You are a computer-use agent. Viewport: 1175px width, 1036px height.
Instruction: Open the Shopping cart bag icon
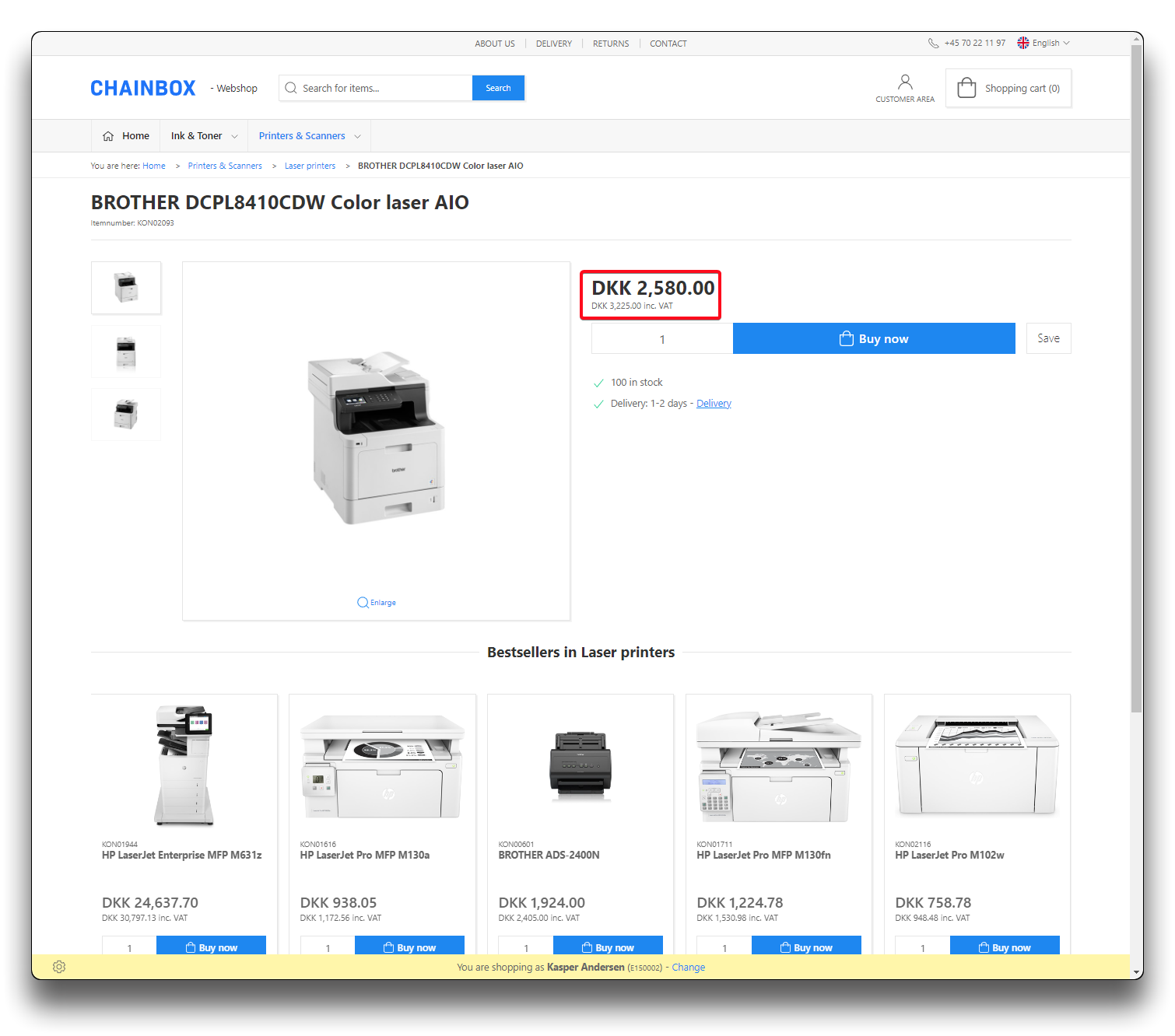(966, 88)
